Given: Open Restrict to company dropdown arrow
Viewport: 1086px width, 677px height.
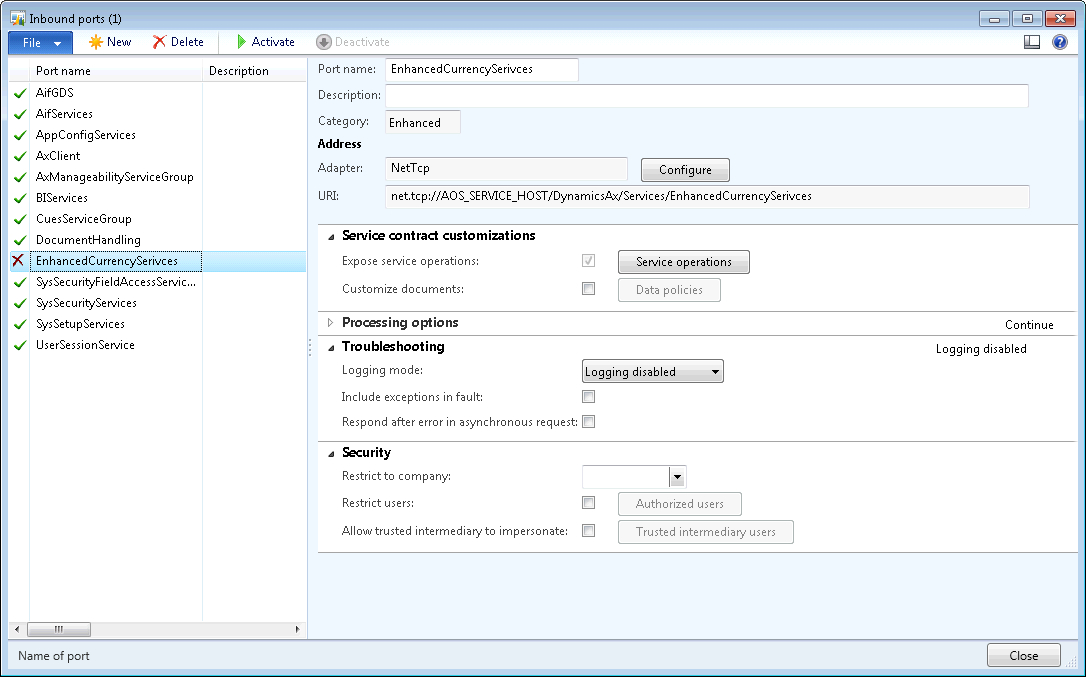Looking at the screenshot, I should coord(677,477).
